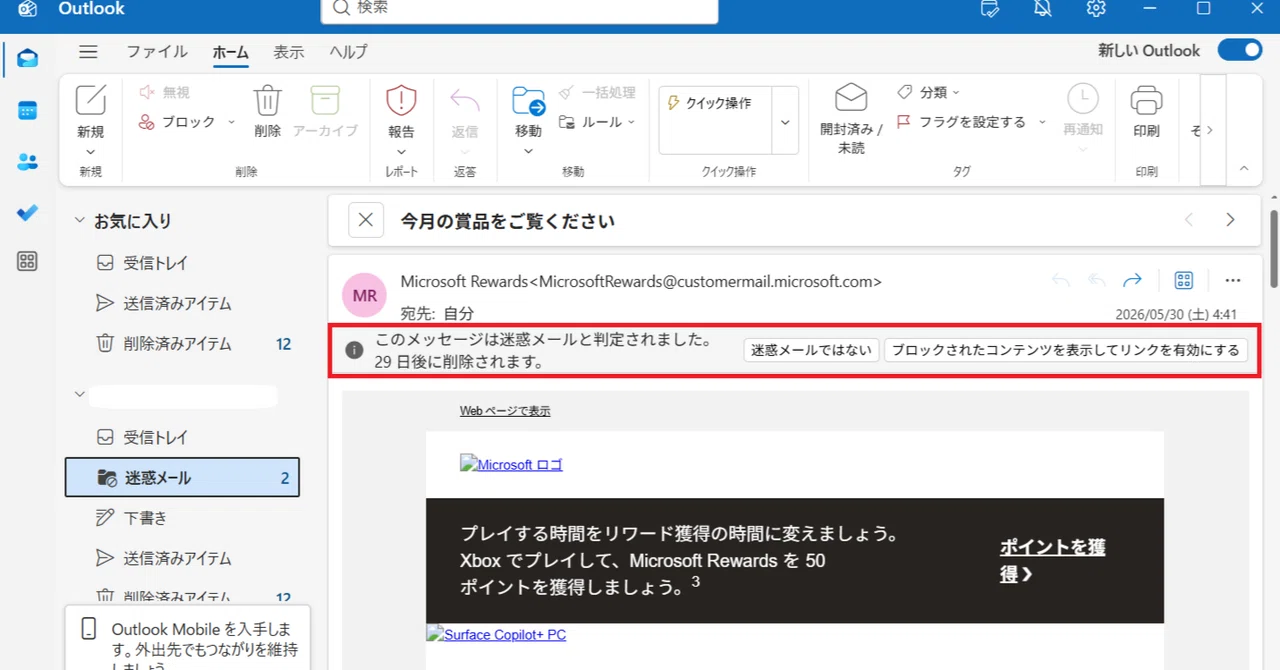Image resolution: width=1280 pixels, height=670 pixels.
Task: Click the forward arrow on message
Action: [1132, 281]
